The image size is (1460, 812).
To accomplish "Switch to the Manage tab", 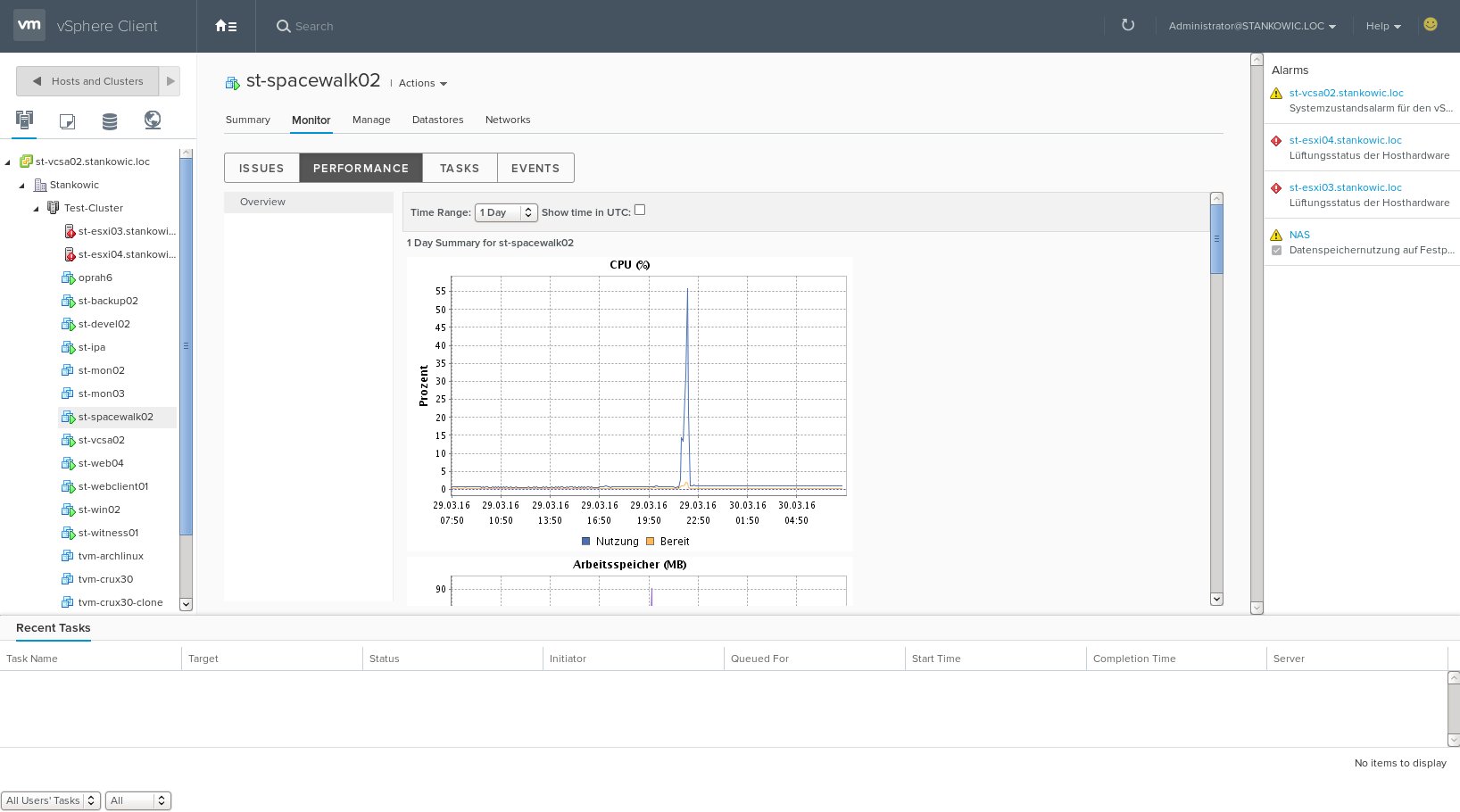I will click(x=371, y=120).
